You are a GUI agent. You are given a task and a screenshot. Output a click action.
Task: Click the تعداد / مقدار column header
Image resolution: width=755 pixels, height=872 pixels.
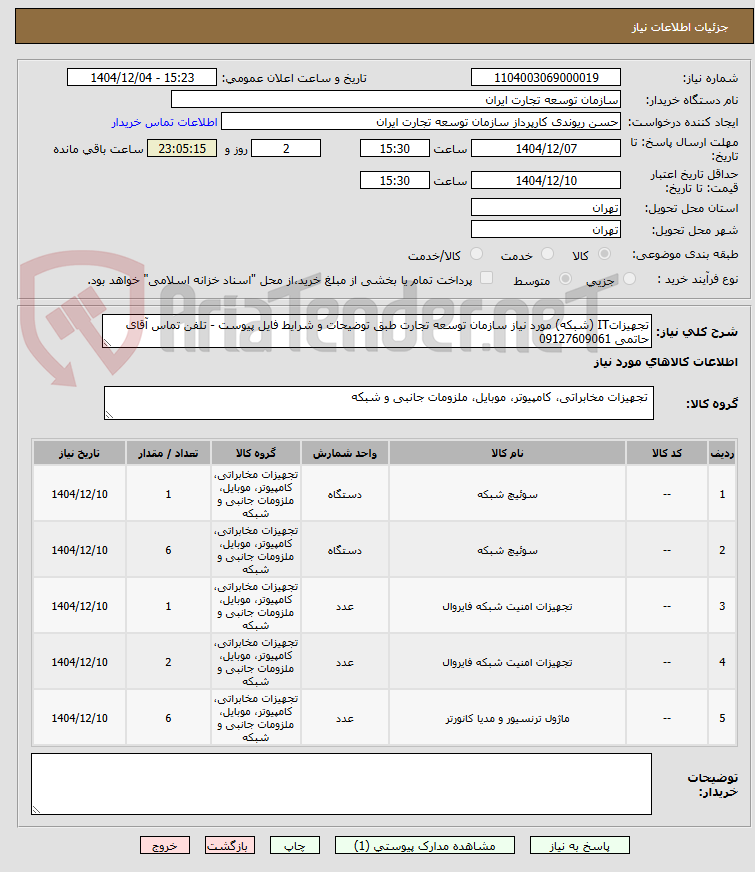pos(168,453)
